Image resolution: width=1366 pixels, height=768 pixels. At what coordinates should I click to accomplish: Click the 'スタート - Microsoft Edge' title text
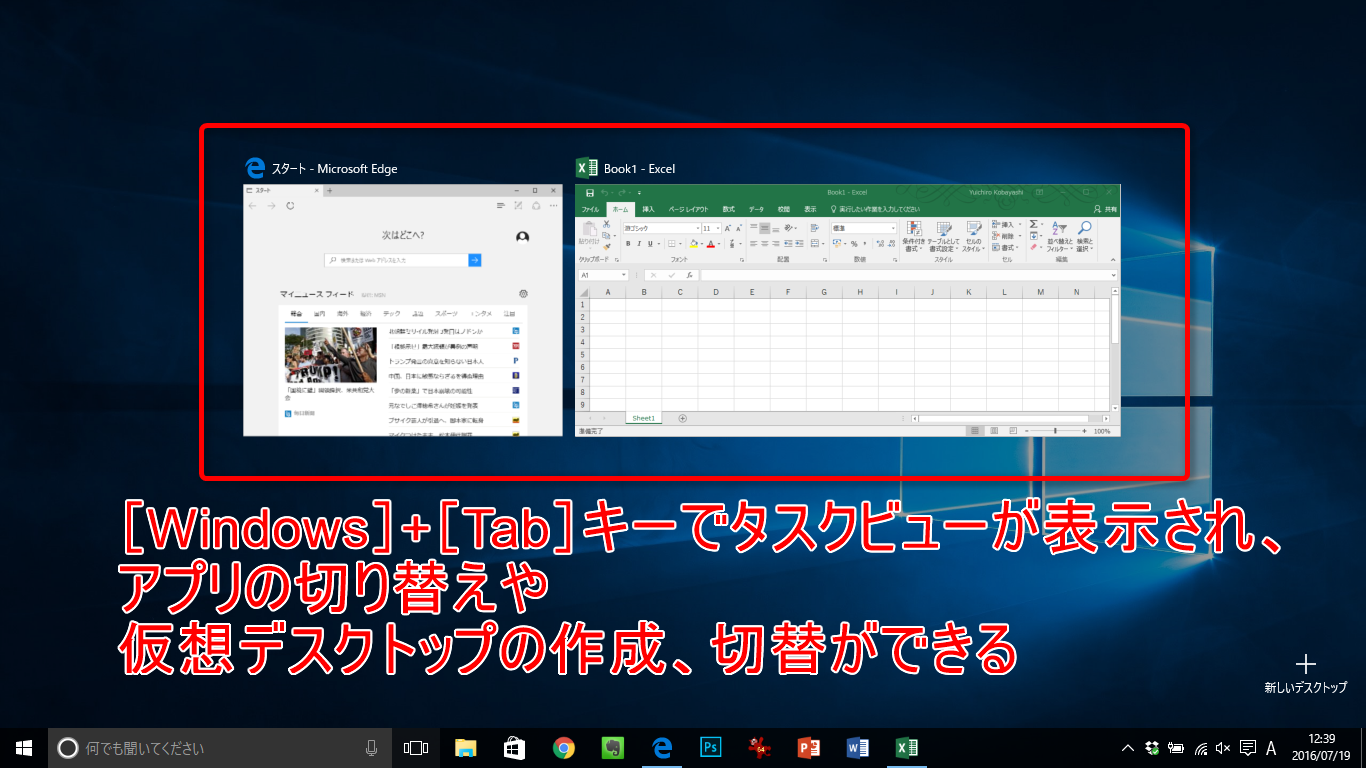[x=335, y=168]
